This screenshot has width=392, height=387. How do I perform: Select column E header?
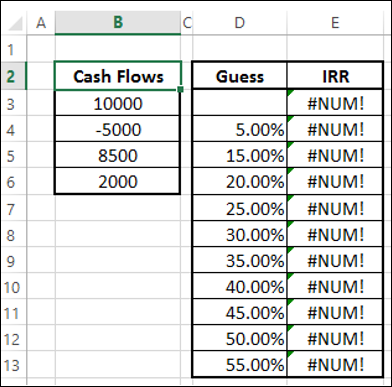pyautogui.click(x=335, y=23)
